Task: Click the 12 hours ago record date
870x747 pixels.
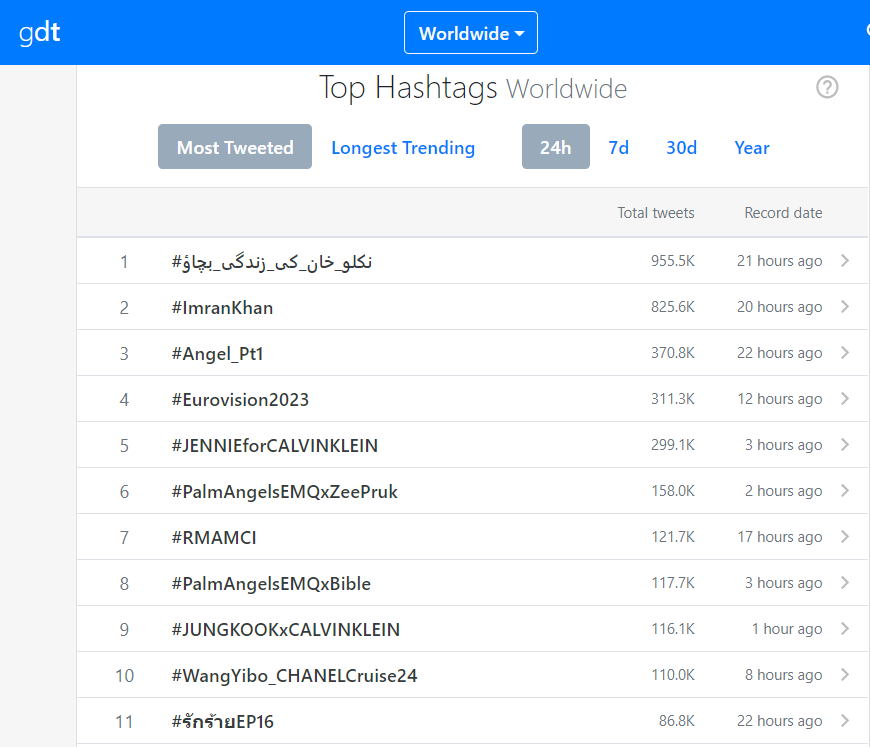Action: [779, 399]
